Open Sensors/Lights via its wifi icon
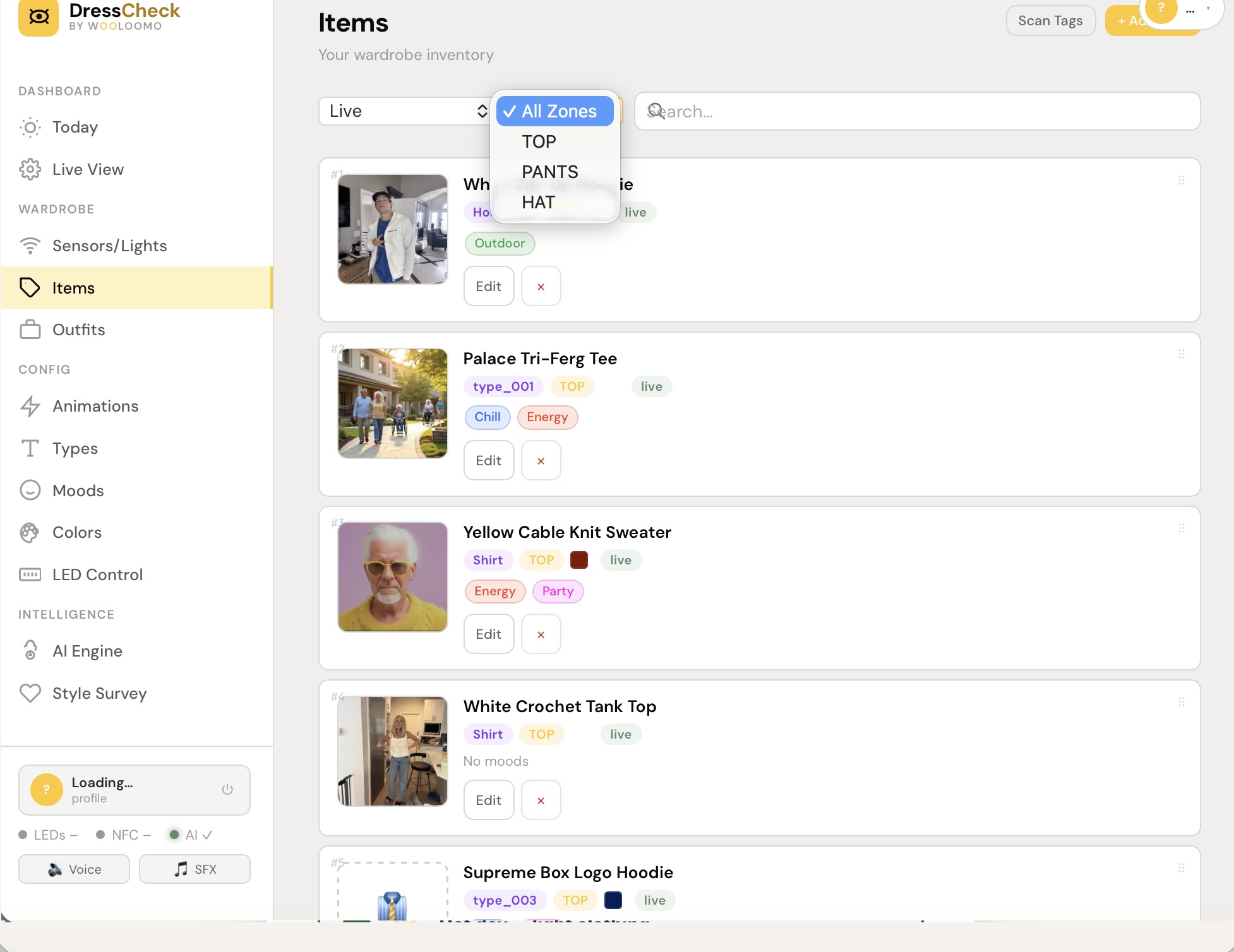This screenshot has height=952, width=1234. pos(30,246)
